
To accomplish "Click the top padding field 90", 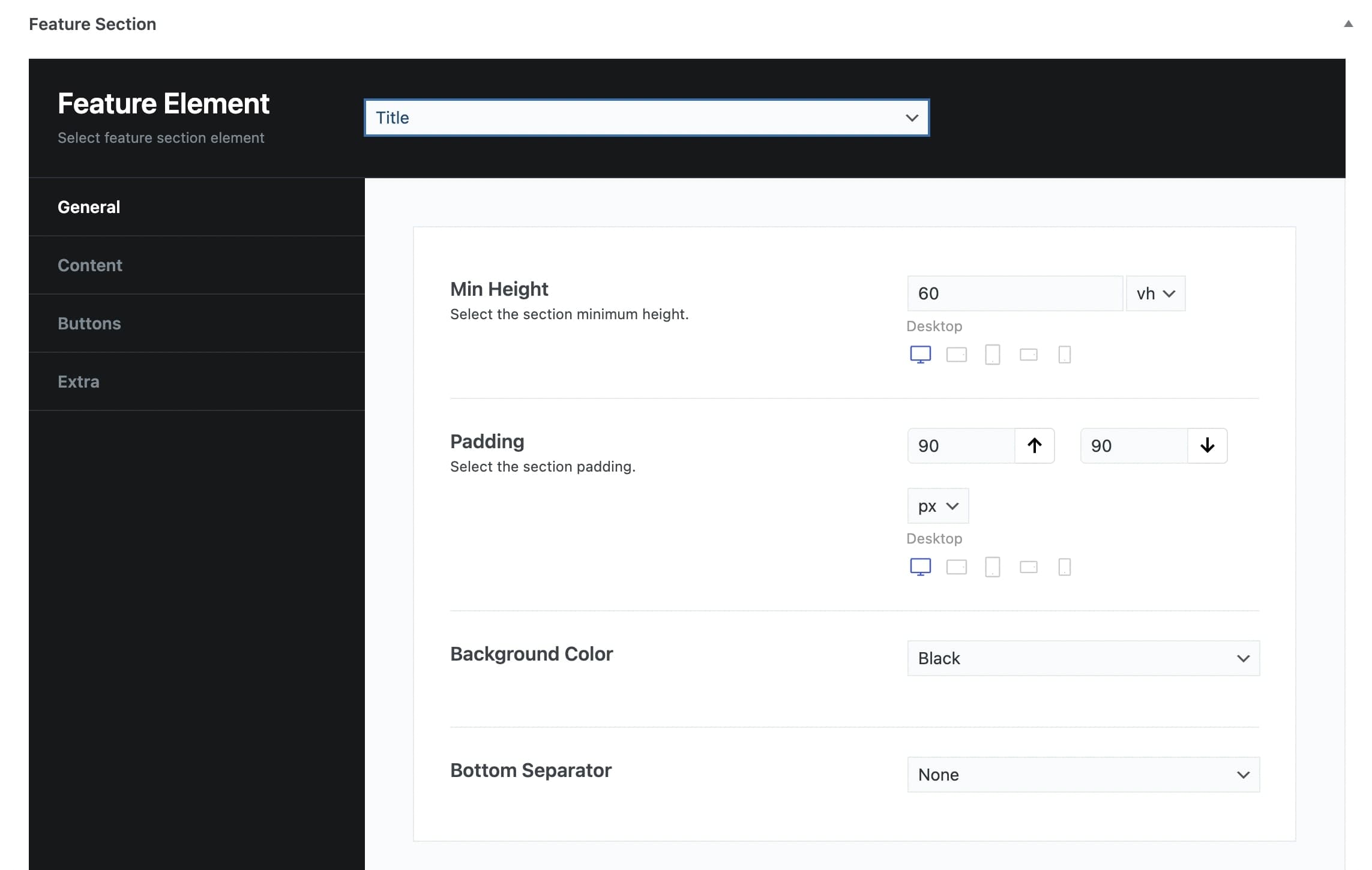I will coord(961,446).
